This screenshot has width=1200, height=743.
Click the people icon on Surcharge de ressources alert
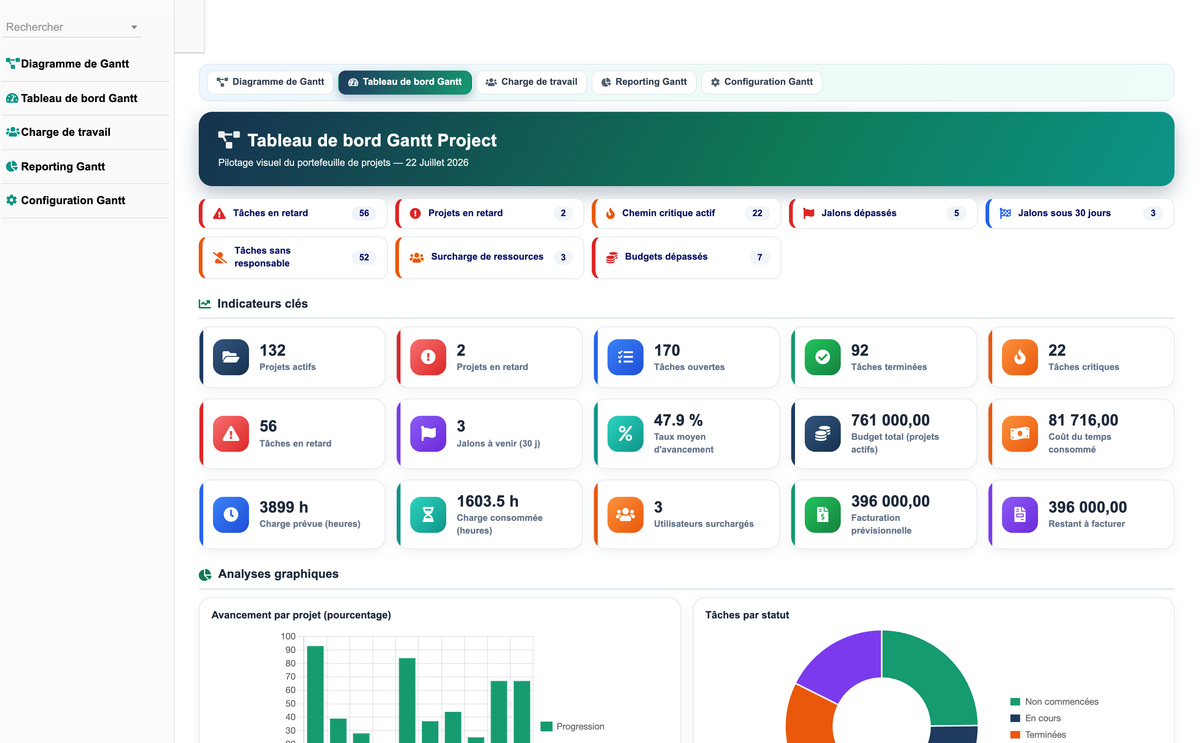(416, 257)
